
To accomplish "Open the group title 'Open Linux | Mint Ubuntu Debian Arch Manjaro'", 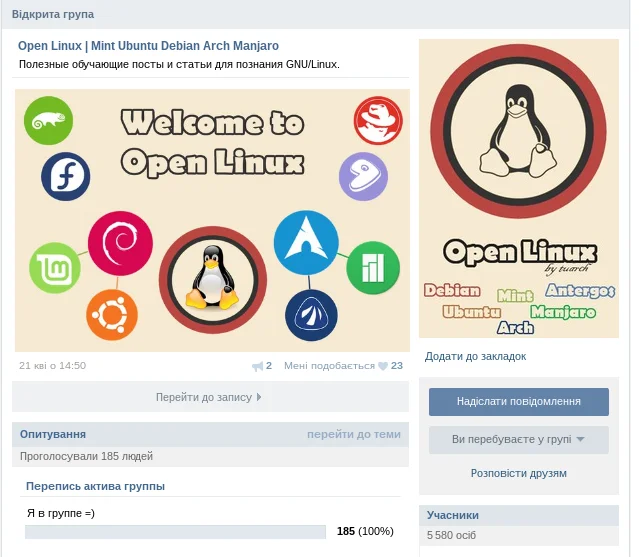I will 148,46.
